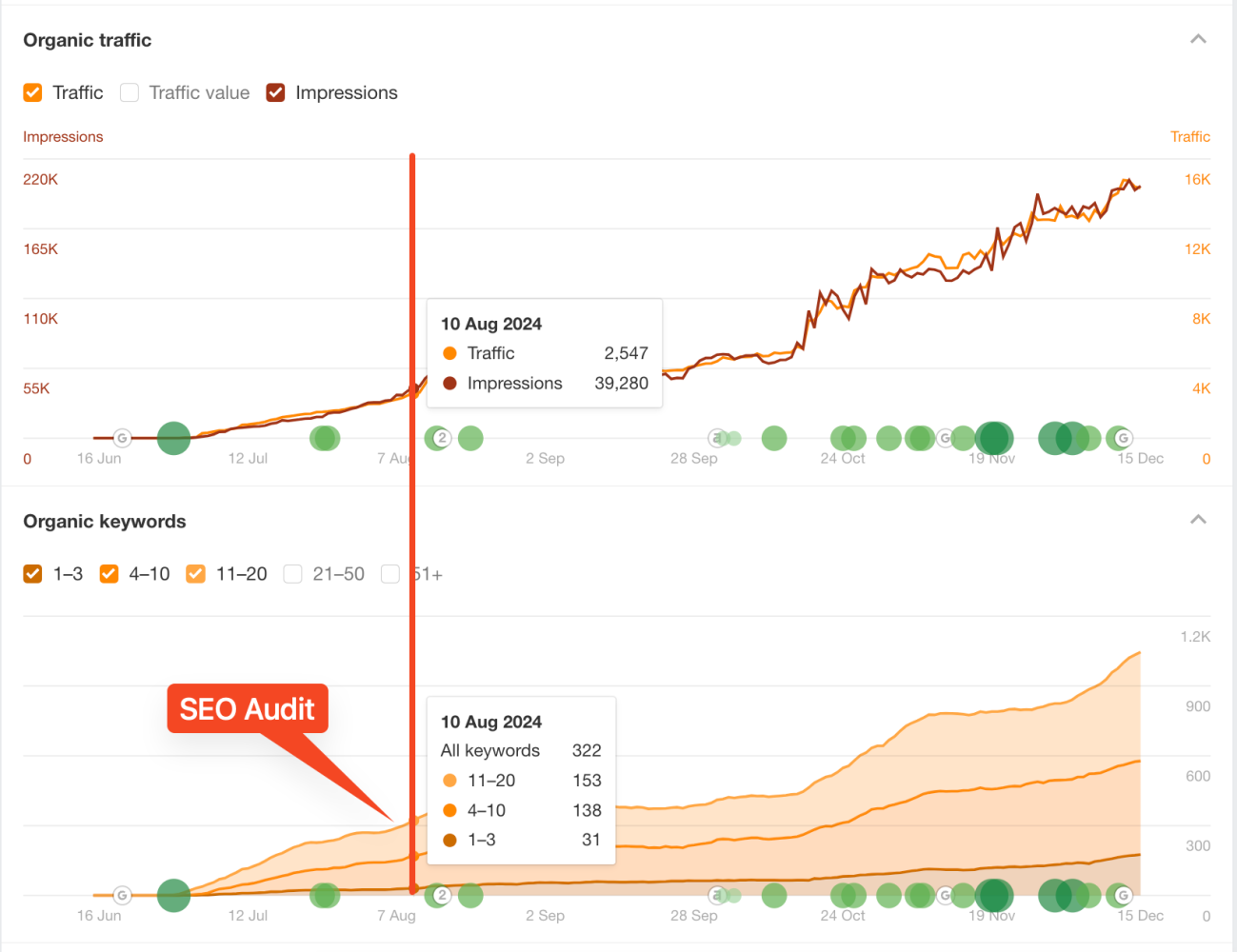Viewport: 1237px width, 952px height.
Task: Toggle the 4–10 keywords checkbox
Action: click(x=109, y=574)
